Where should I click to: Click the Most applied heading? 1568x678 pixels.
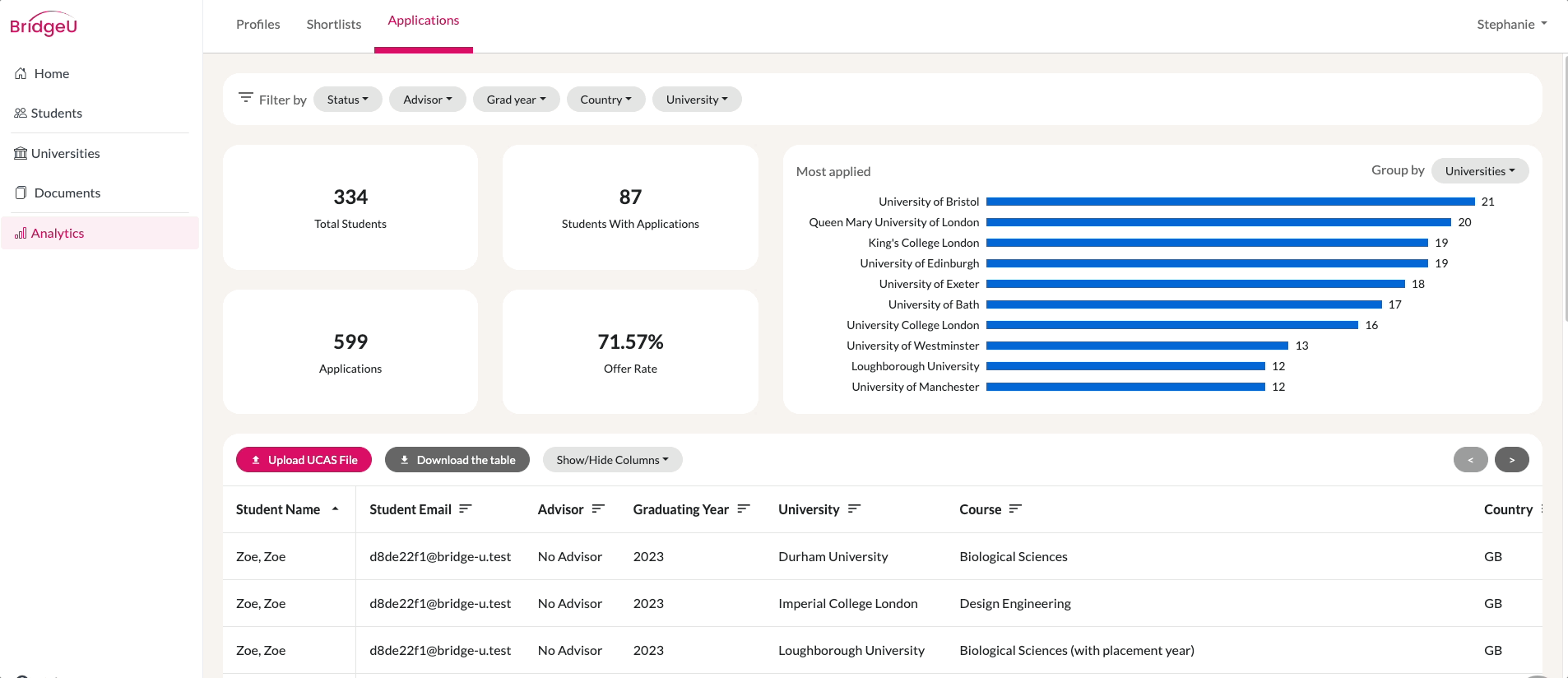833,171
